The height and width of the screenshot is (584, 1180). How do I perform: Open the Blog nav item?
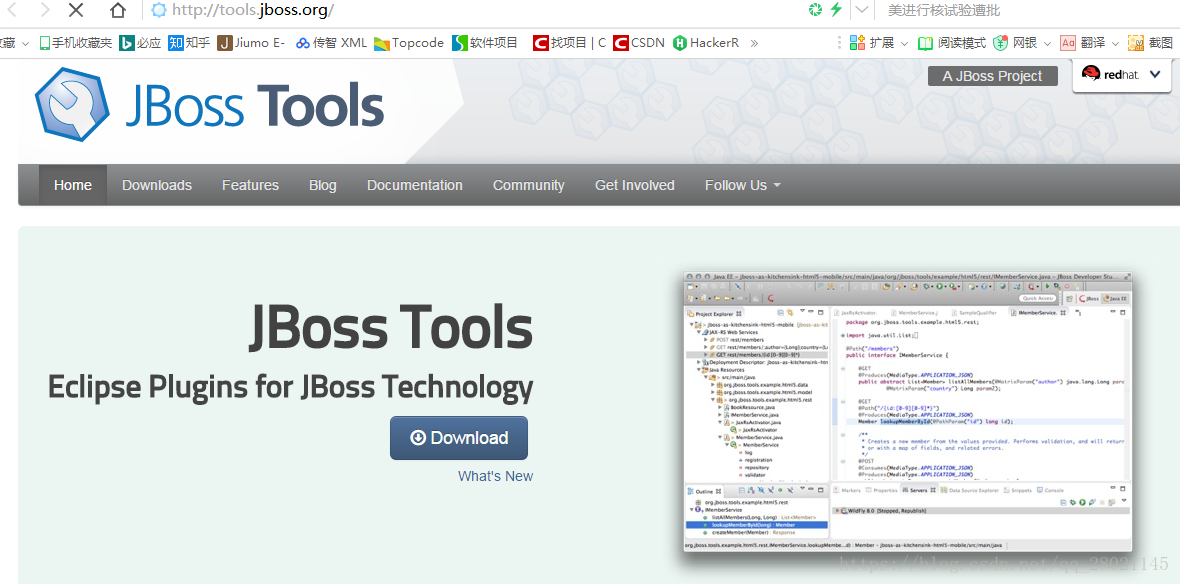tap(323, 185)
